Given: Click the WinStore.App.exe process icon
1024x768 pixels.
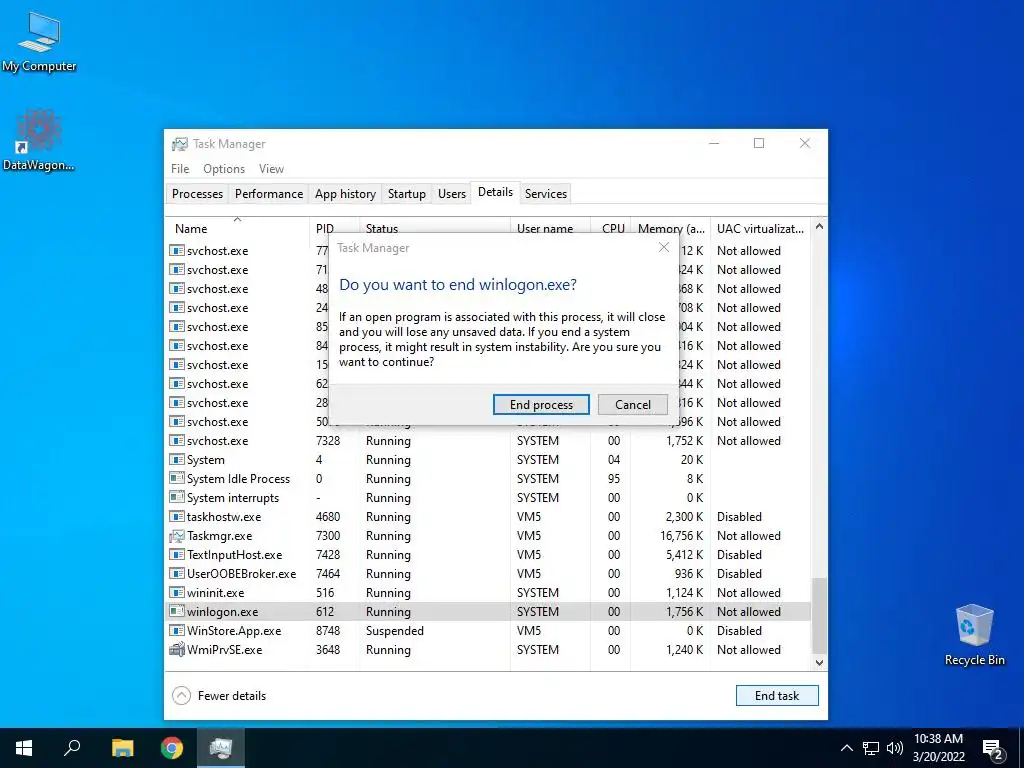Looking at the screenshot, I should (x=176, y=631).
